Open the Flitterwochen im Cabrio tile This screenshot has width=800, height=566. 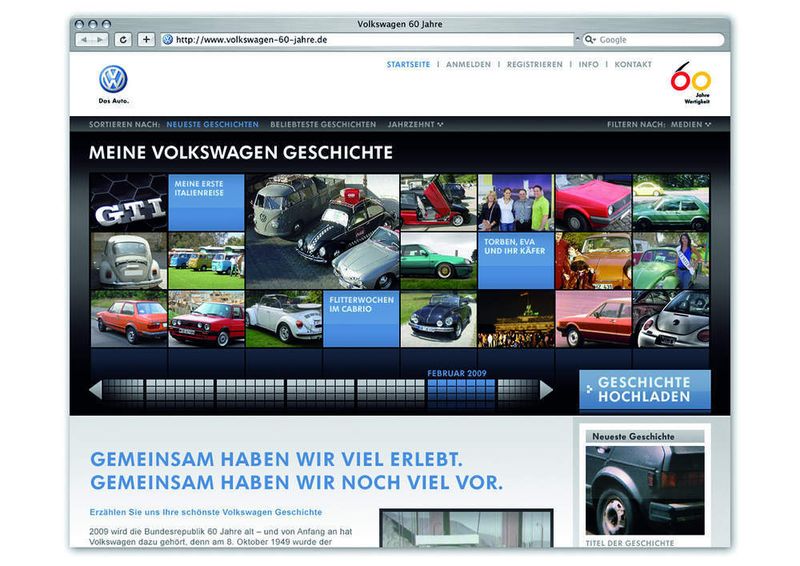coord(361,319)
